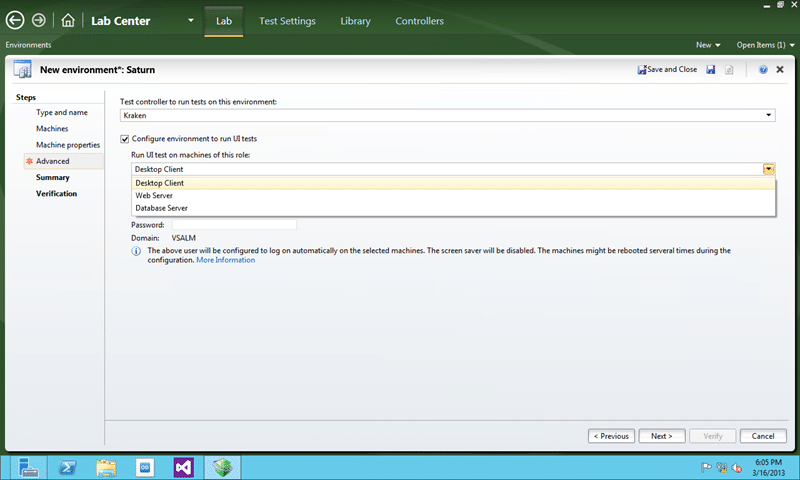The image size is (800, 480).
Task: Click the grayed document icon beside Save
Action: coord(729,69)
